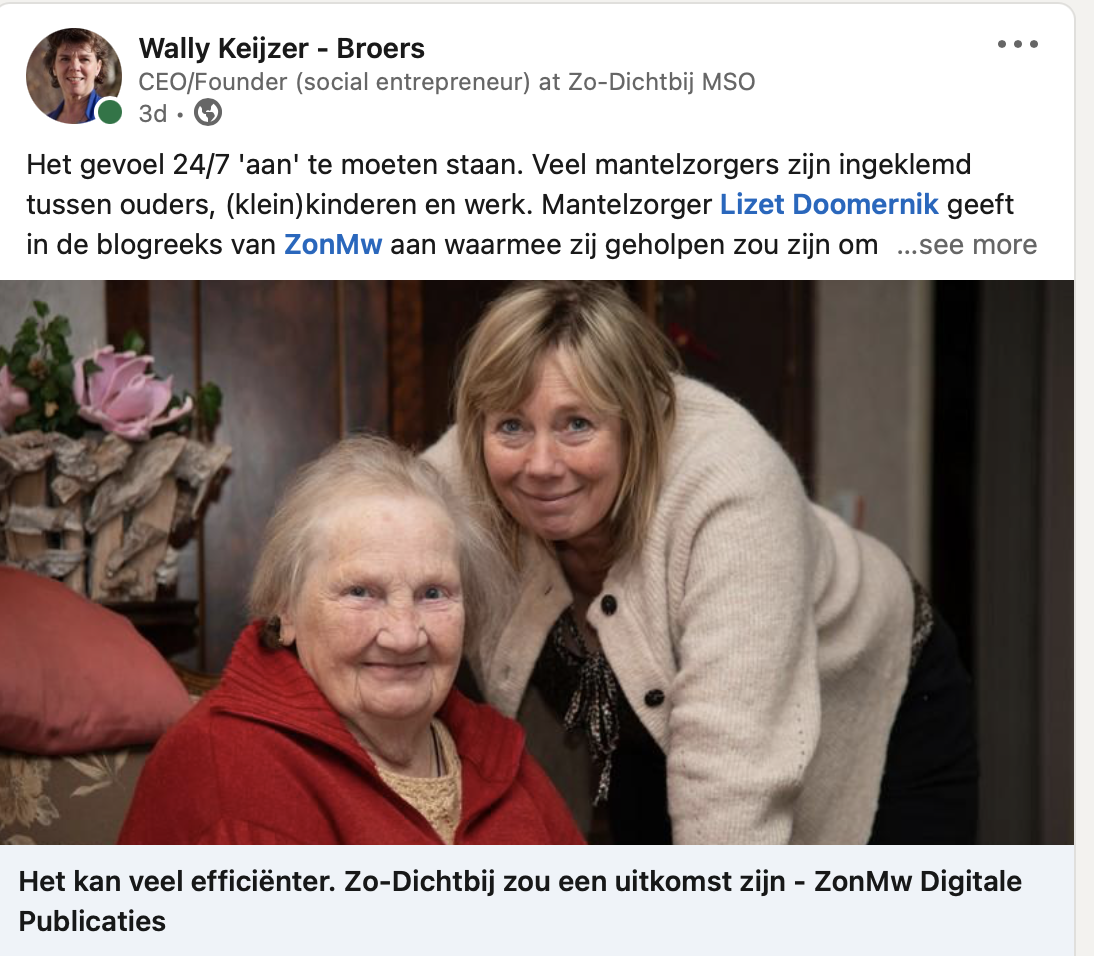Open Wally Keijzer - Broers profile name

pyautogui.click(x=281, y=49)
